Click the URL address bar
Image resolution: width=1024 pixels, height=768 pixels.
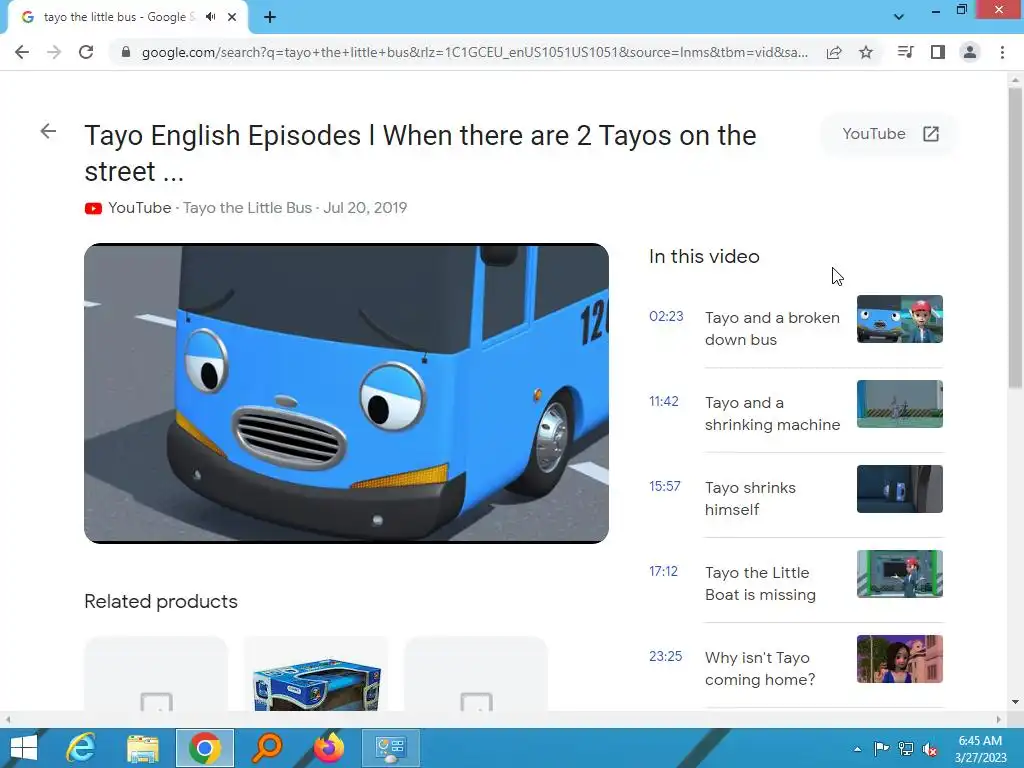[475, 52]
